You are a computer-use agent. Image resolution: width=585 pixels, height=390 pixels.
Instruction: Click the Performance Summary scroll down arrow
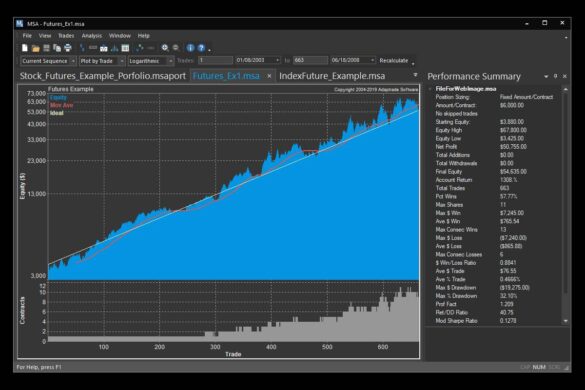566,321
